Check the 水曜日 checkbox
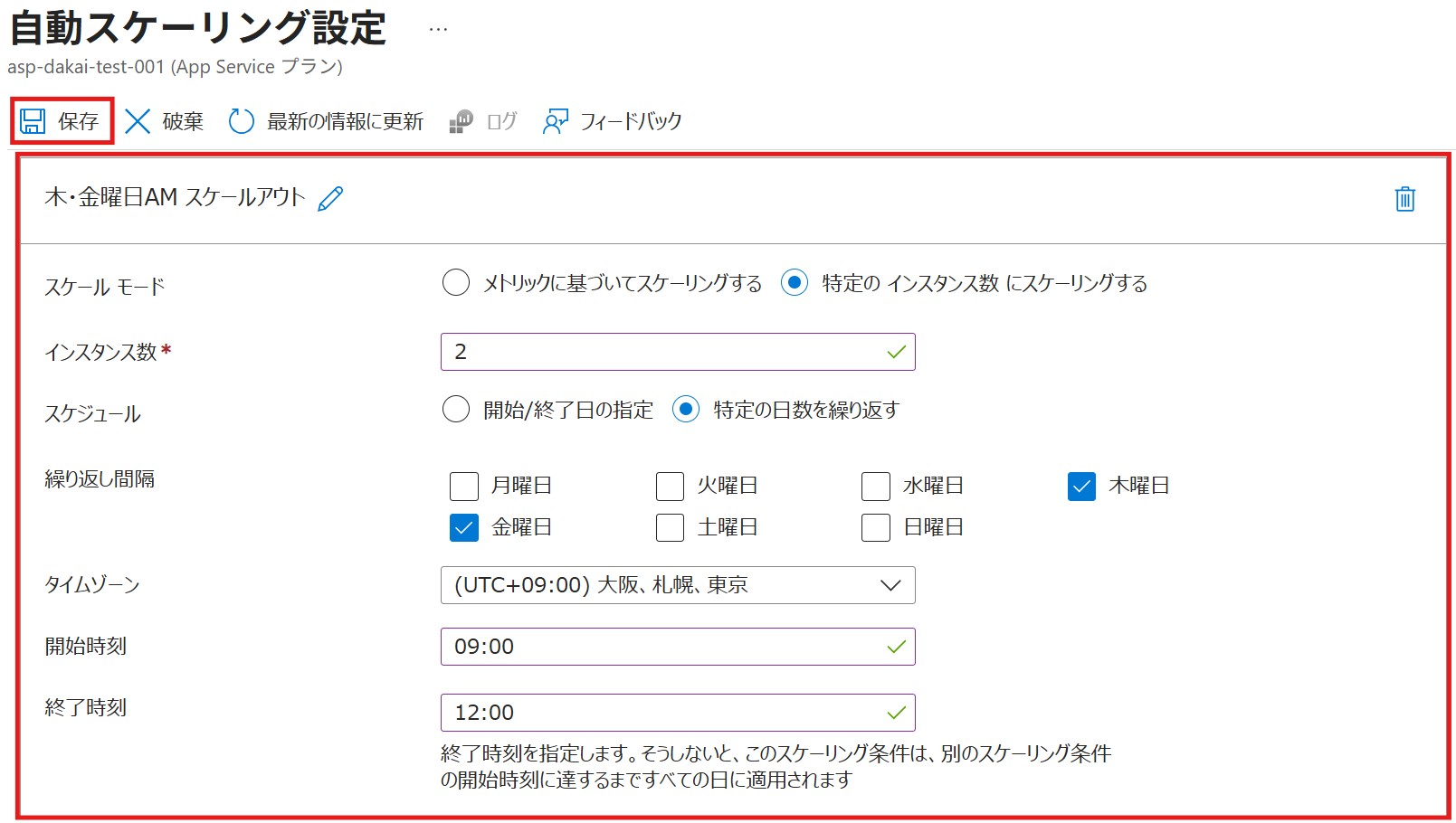Image resolution: width=1456 pixels, height=823 pixels. [x=876, y=487]
